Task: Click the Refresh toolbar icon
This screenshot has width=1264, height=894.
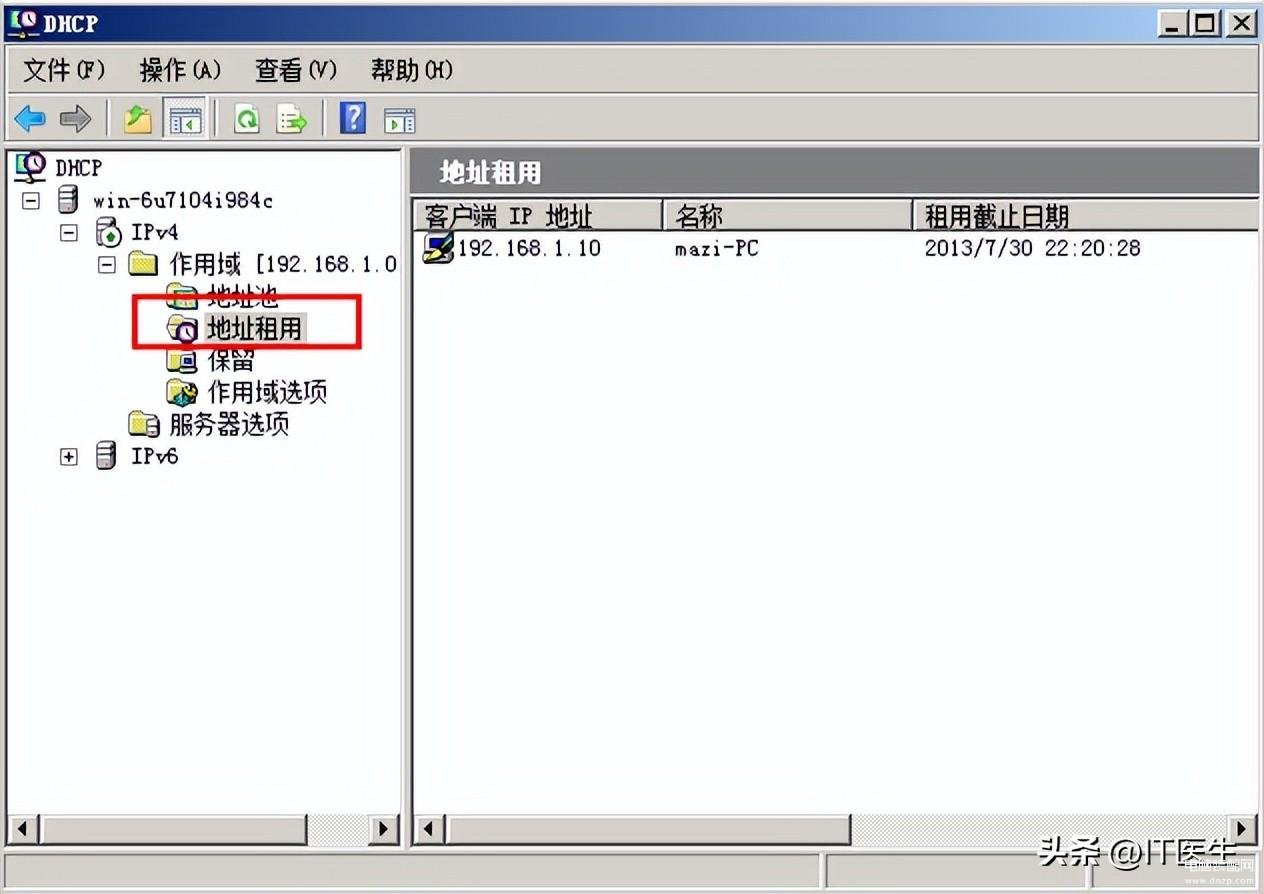Action: tap(246, 120)
